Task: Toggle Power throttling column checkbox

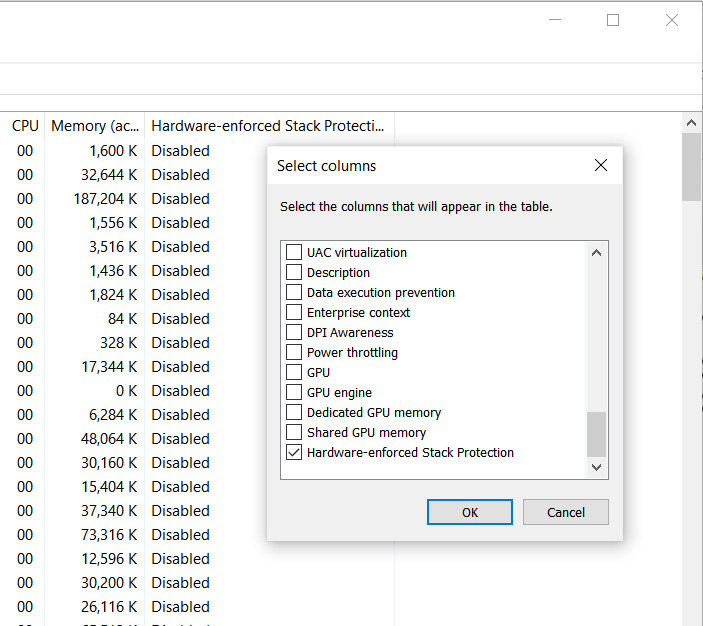Action: point(294,352)
